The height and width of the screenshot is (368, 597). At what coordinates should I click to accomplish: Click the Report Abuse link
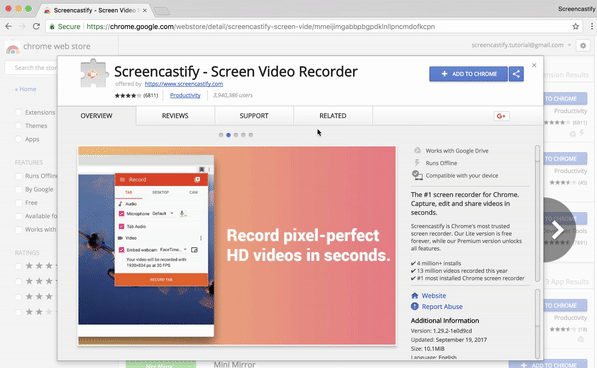(442, 307)
